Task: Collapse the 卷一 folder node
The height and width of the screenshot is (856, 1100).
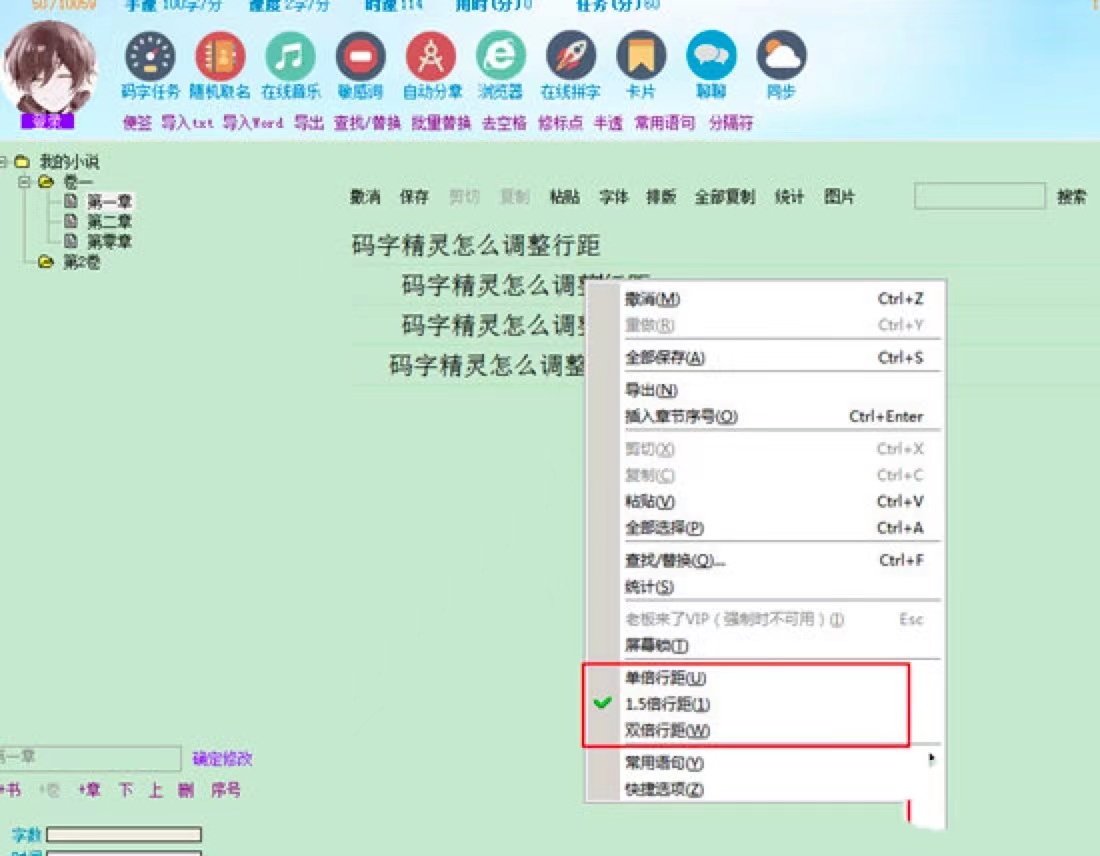Action: pyautogui.click(x=24, y=182)
